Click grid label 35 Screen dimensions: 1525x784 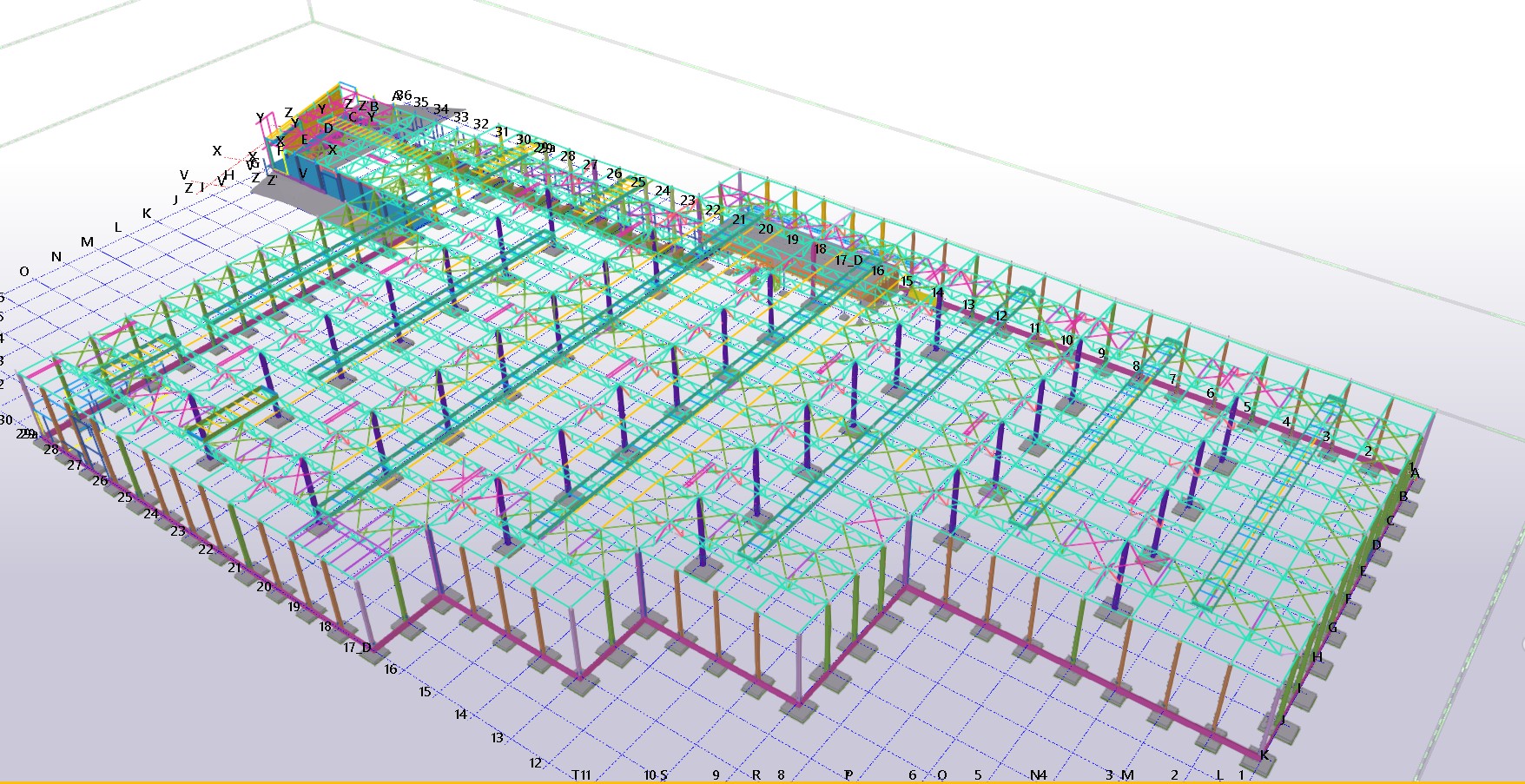pyautogui.click(x=421, y=102)
